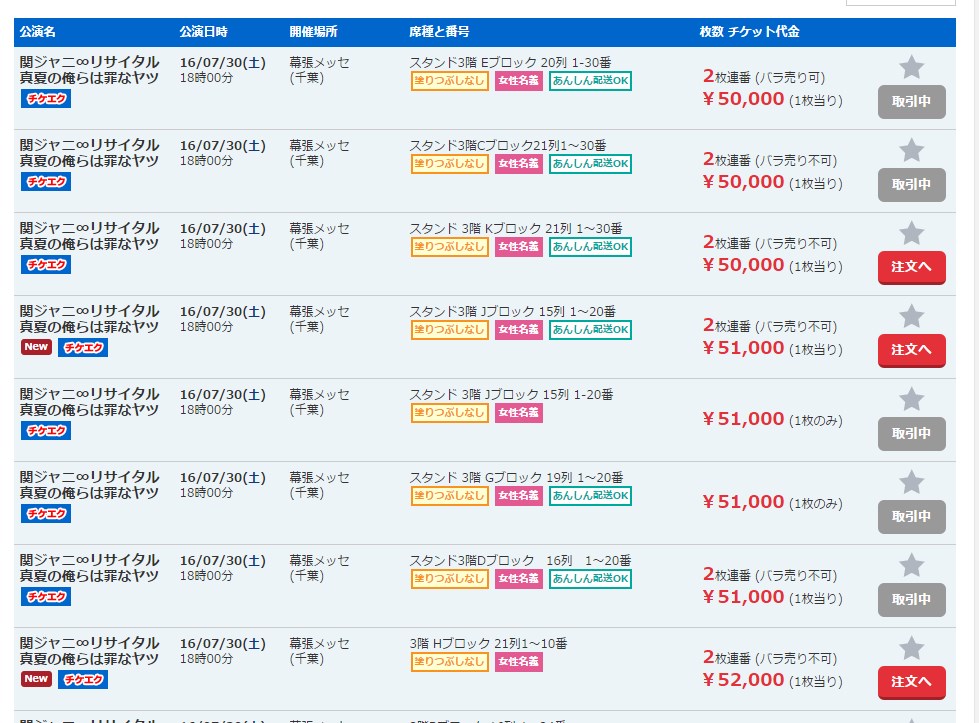The width and height of the screenshot is (979, 723).
Task: Sort by 公演日時 column header
Action: 204,32
